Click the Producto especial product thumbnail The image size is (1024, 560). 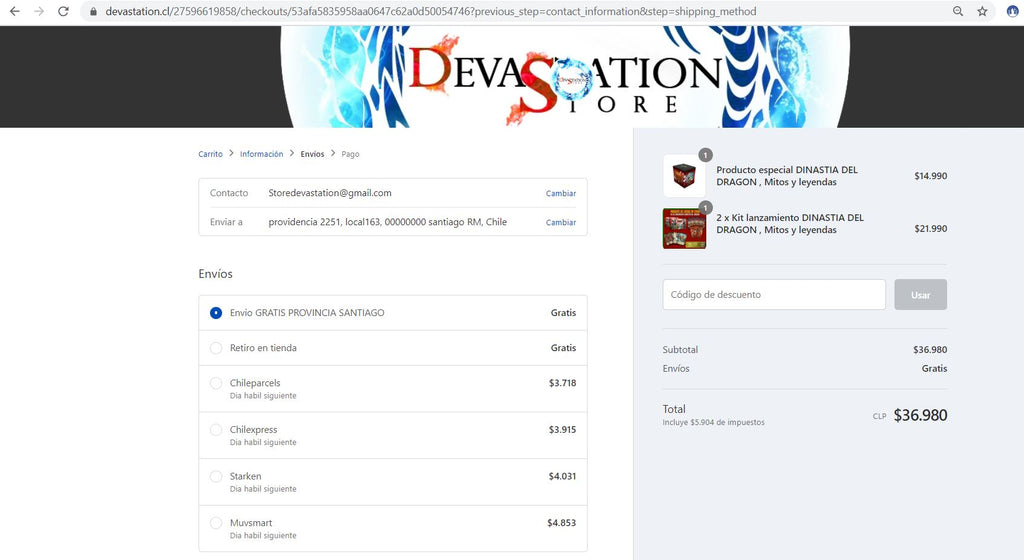[x=684, y=176]
